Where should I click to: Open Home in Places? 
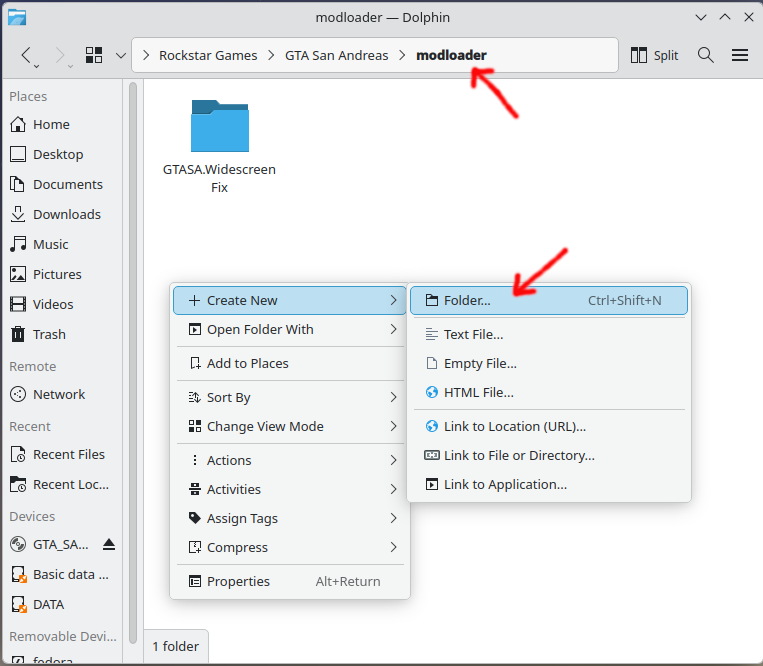[62, 125]
